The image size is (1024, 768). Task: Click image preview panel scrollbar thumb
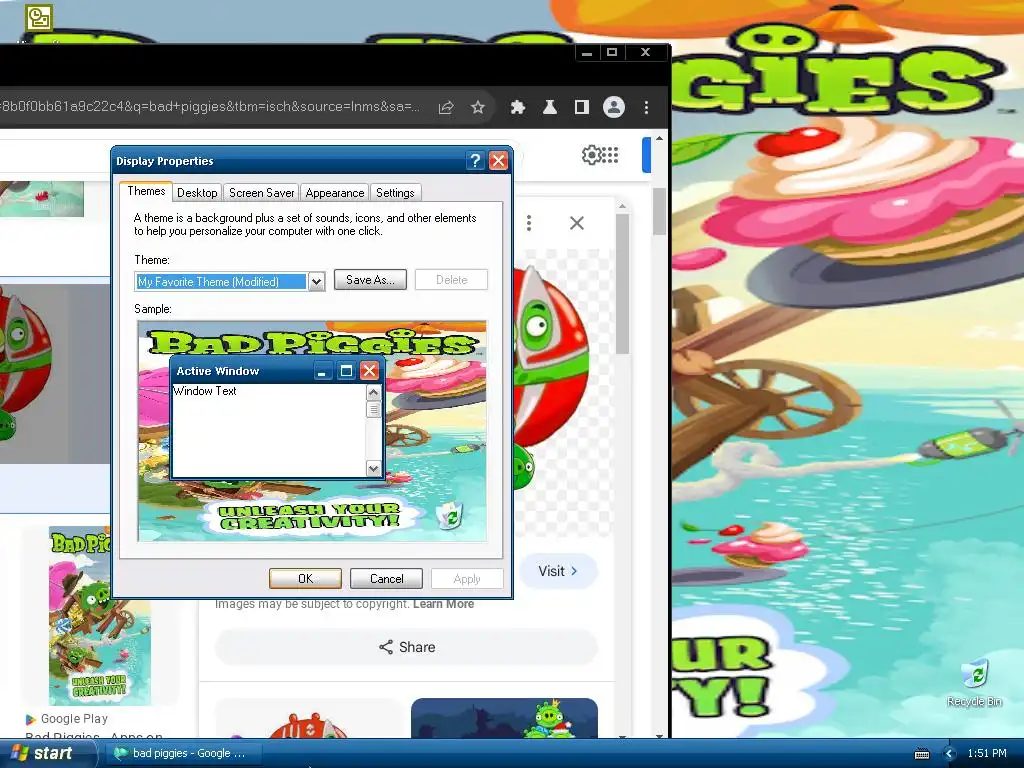coord(622,284)
